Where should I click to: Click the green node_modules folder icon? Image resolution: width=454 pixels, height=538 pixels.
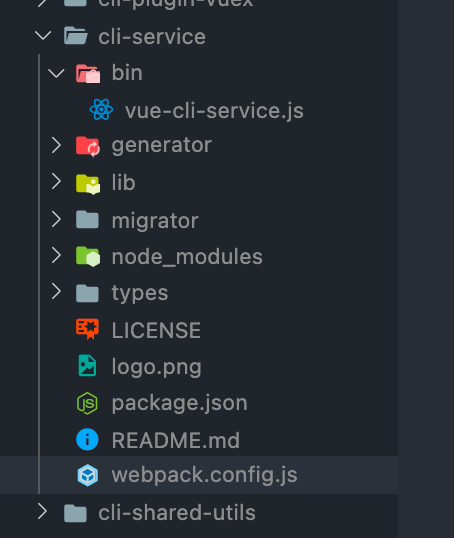click(88, 256)
